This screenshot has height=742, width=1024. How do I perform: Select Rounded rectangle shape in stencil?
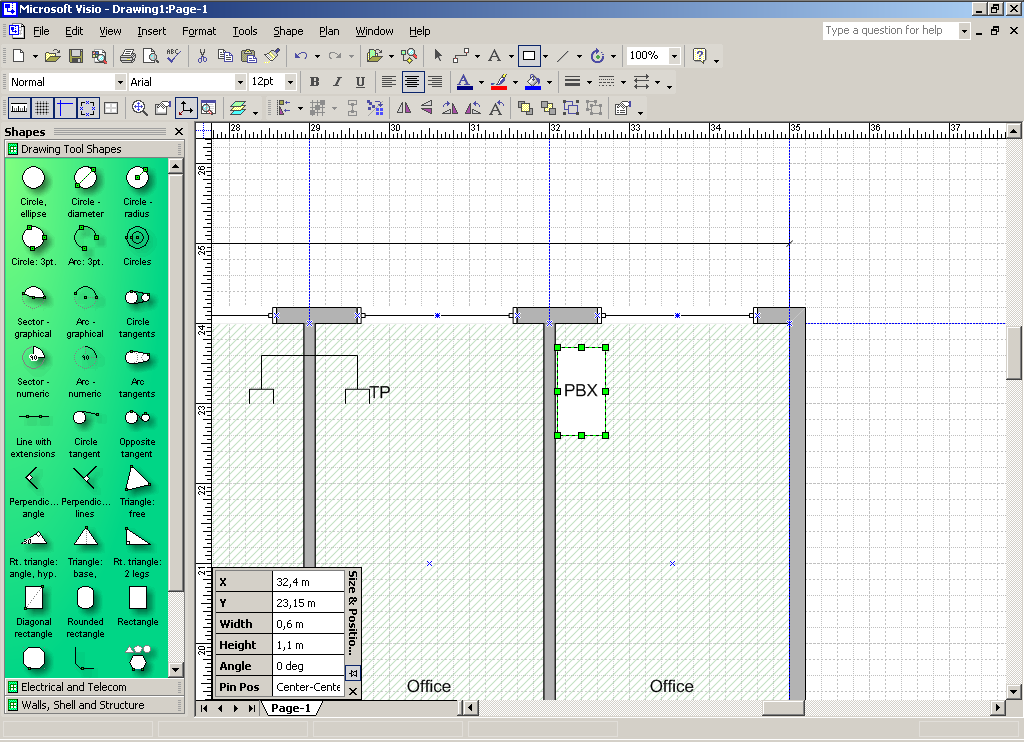pos(86,609)
